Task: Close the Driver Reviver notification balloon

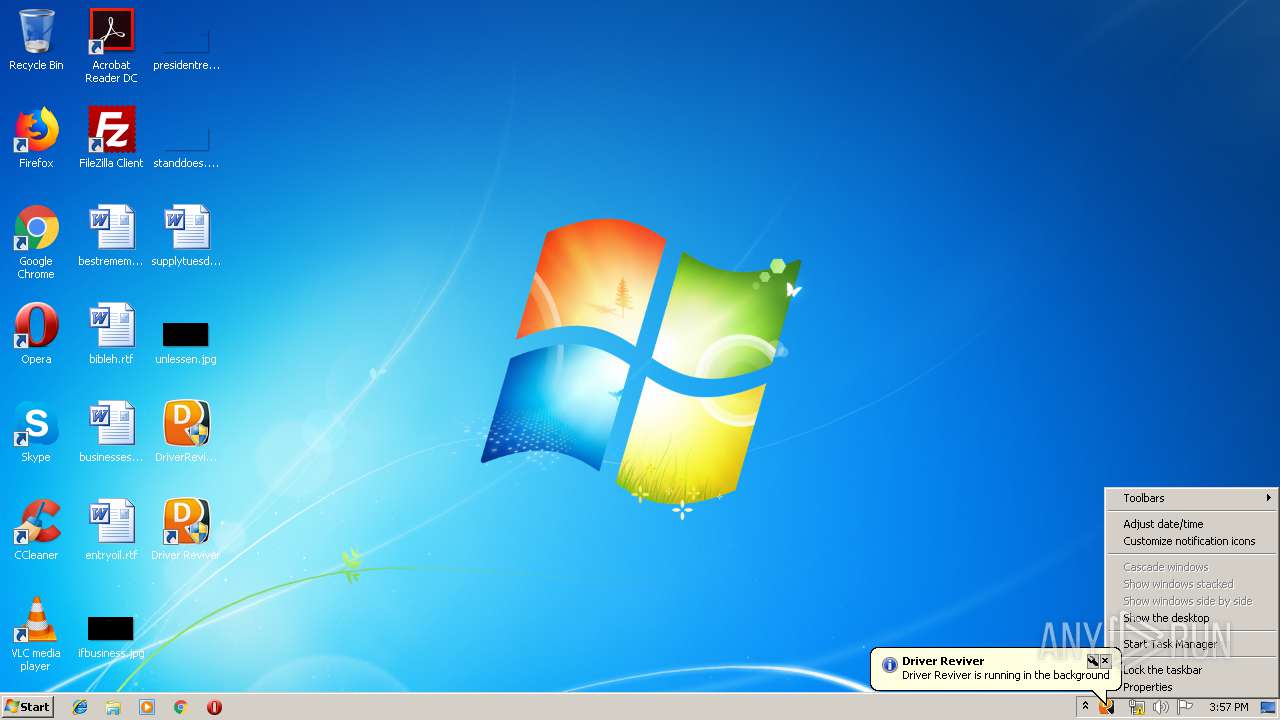Action: [1105, 661]
